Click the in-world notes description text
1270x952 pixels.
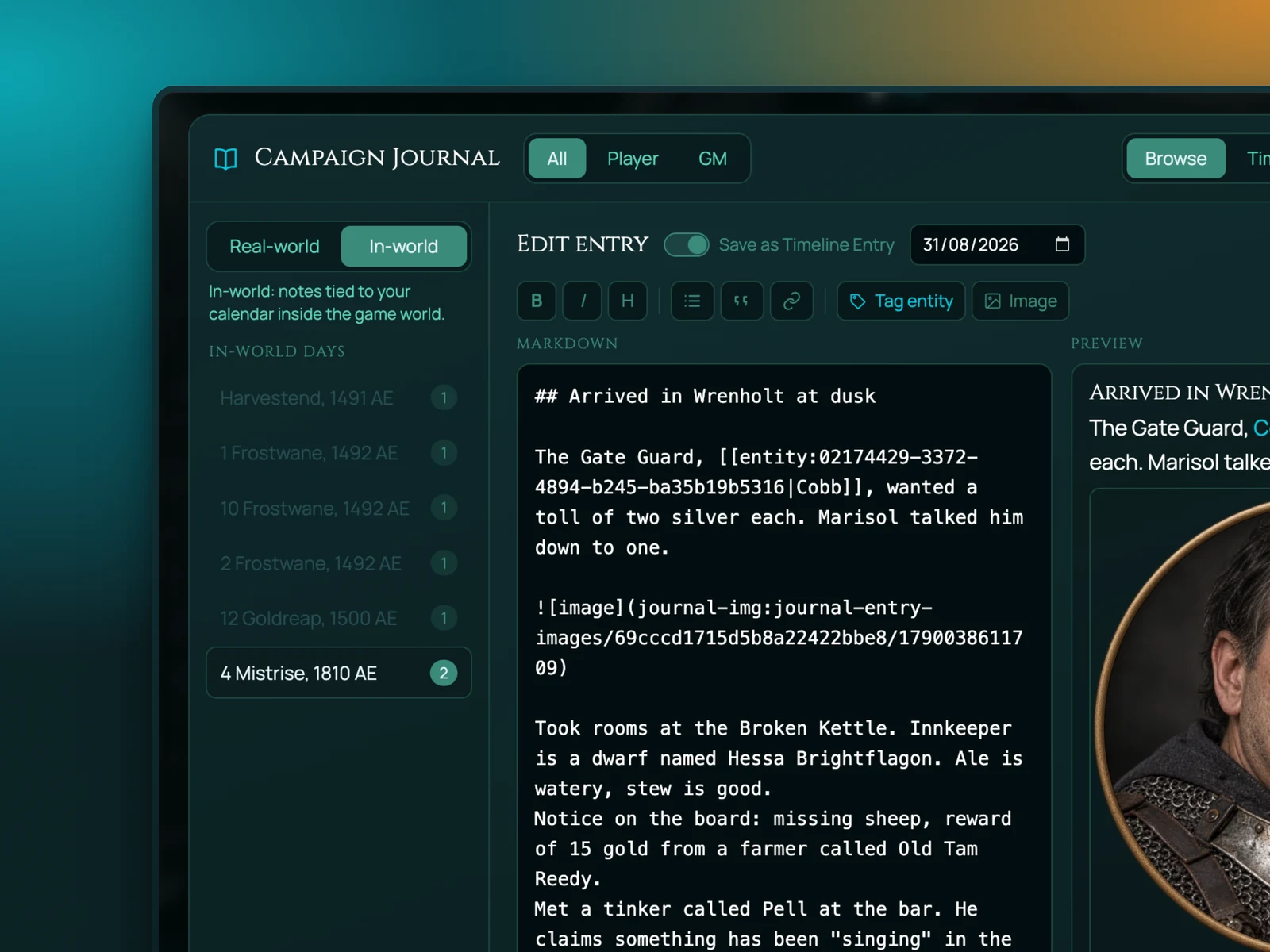pyautogui.click(x=326, y=302)
